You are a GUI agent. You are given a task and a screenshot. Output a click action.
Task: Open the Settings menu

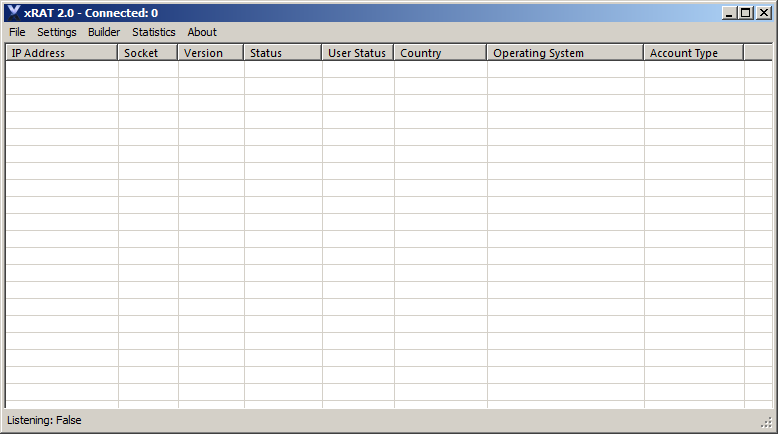point(56,32)
